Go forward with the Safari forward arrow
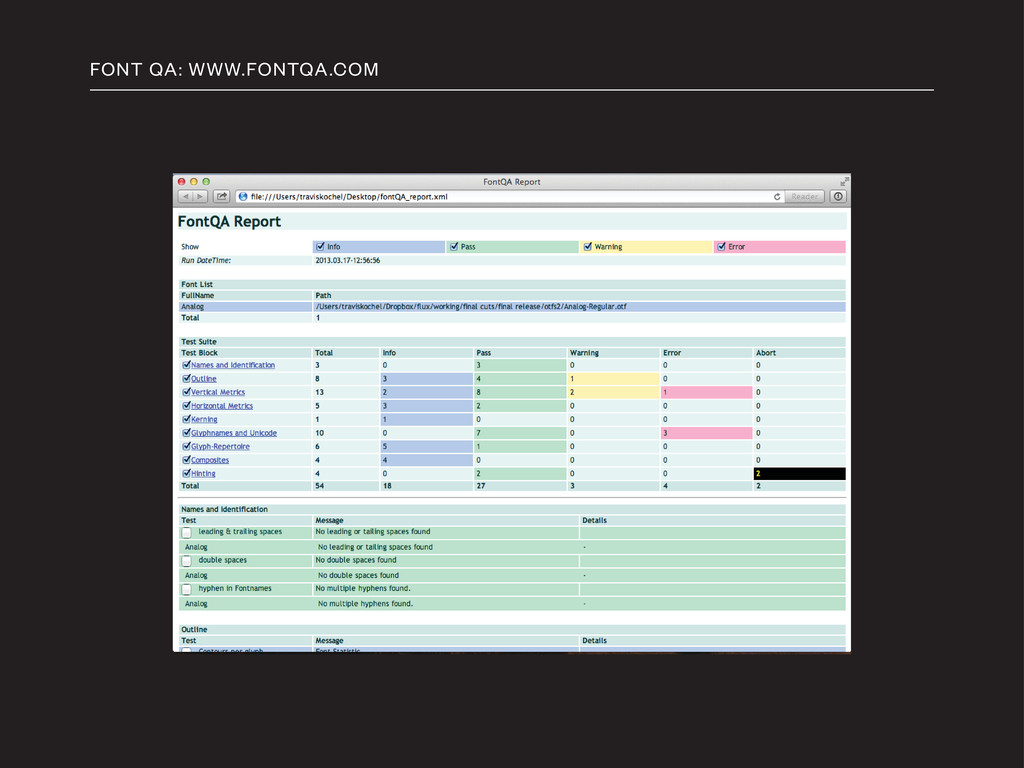 coord(200,197)
